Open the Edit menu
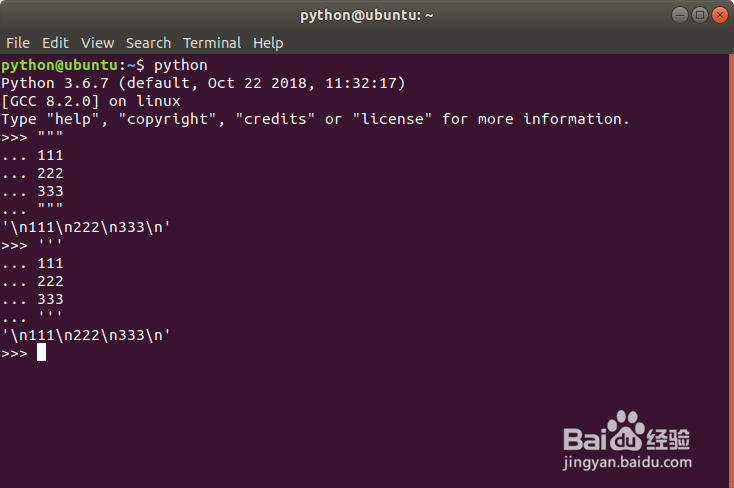The height and width of the screenshot is (488, 734). 55,43
